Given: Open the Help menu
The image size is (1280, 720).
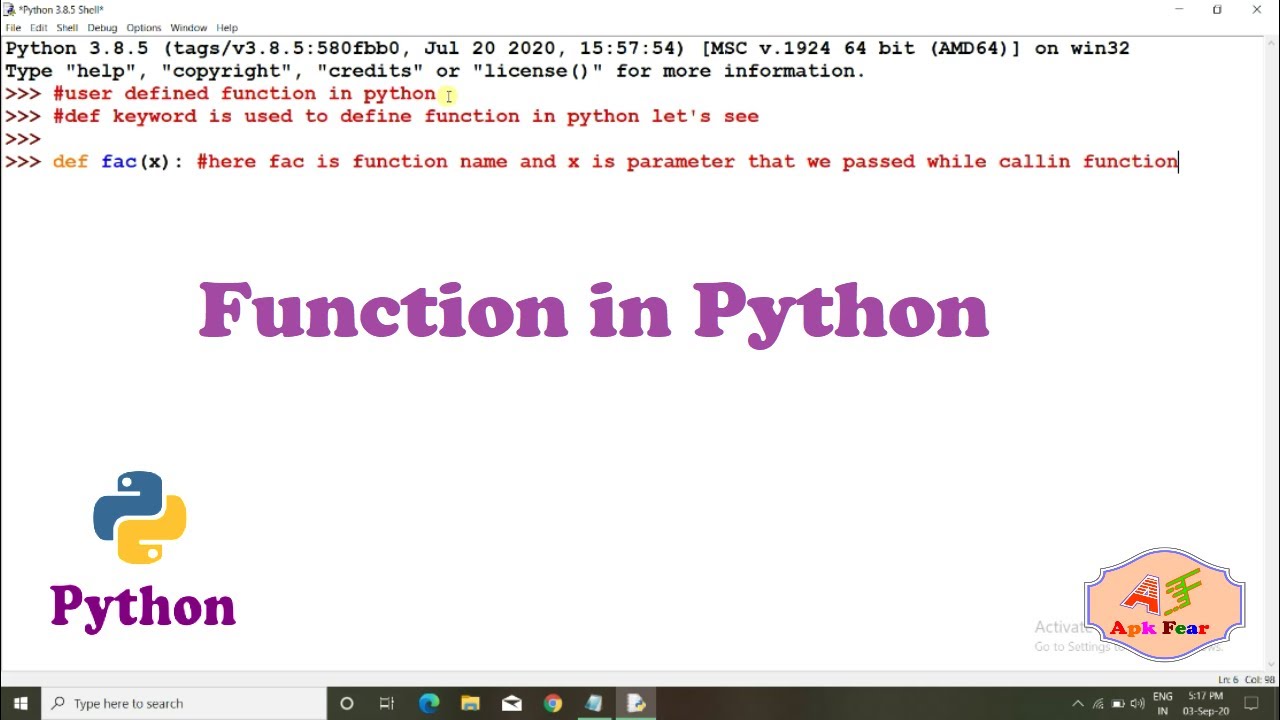Looking at the screenshot, I should click(x=227, y=28).
